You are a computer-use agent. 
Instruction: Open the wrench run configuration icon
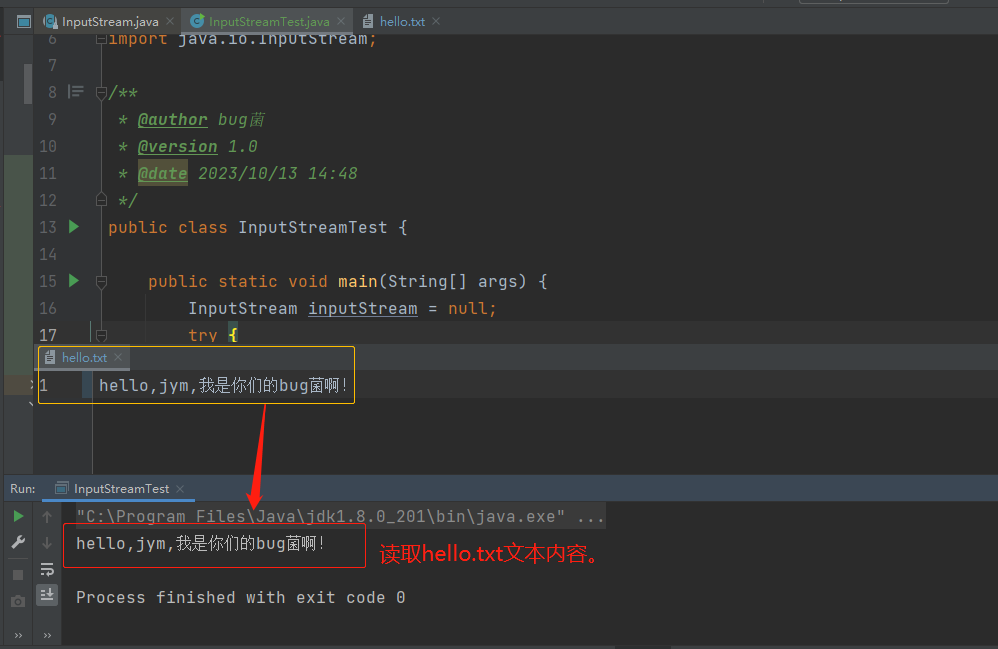[x=18, y=543]
